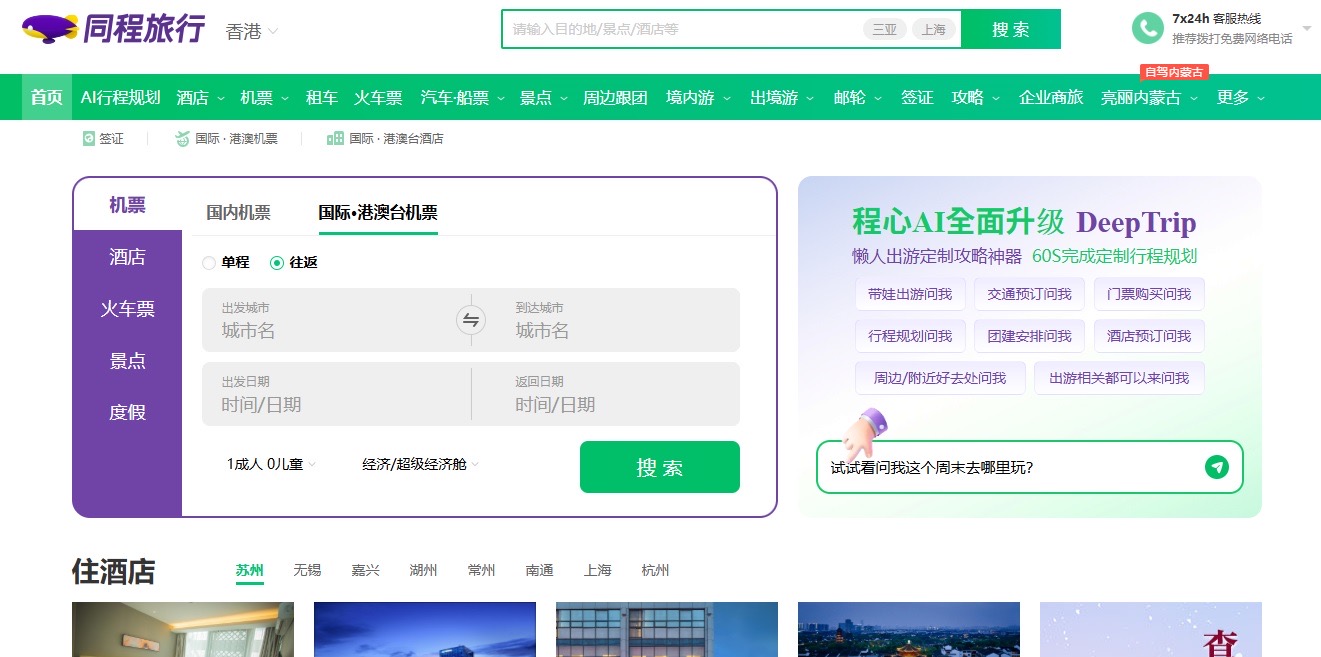Switch to the 国内机票 tab

click(x=237, y=212)
